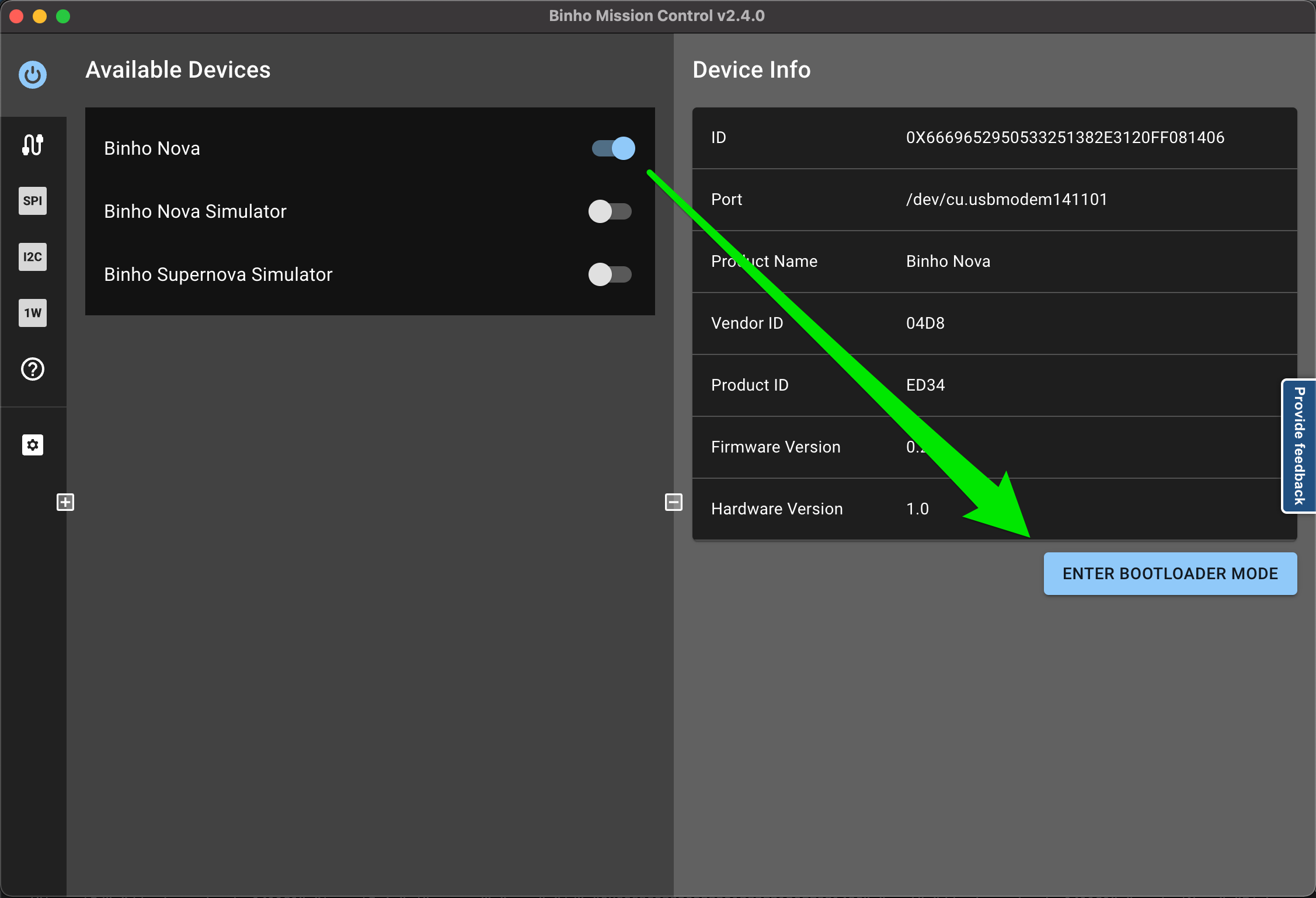This screenshot has width=1316, height=898.
Task: Enable the Binho Nova Simulator switch
Action: [x=610, y=211]
